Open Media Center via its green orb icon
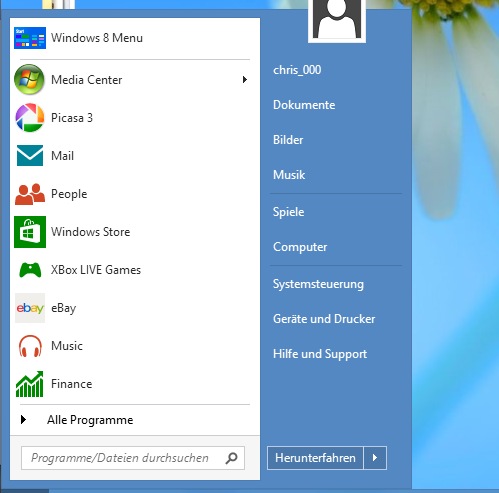Image resolution: width=499 pixels, height=493 pixels. point(29,79)
